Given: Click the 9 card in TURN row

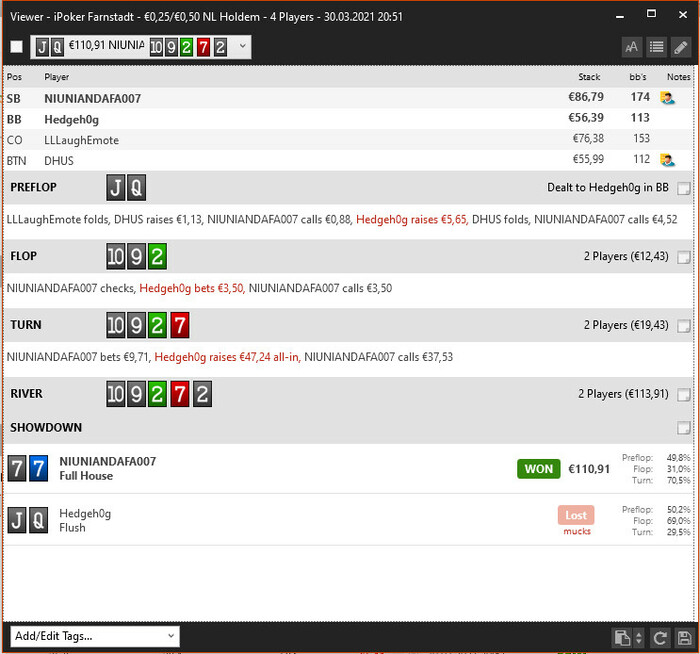Looking at the screenshot, I should 136,325.
